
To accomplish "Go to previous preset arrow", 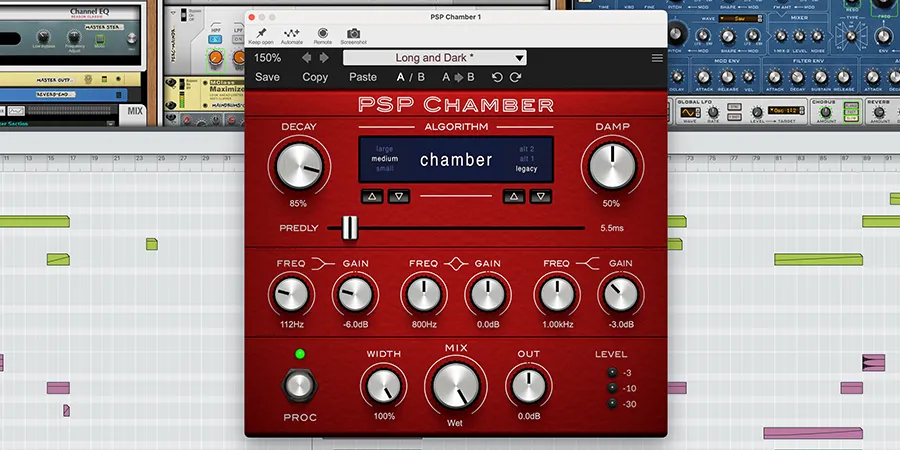I will click(x=307, y=57).
